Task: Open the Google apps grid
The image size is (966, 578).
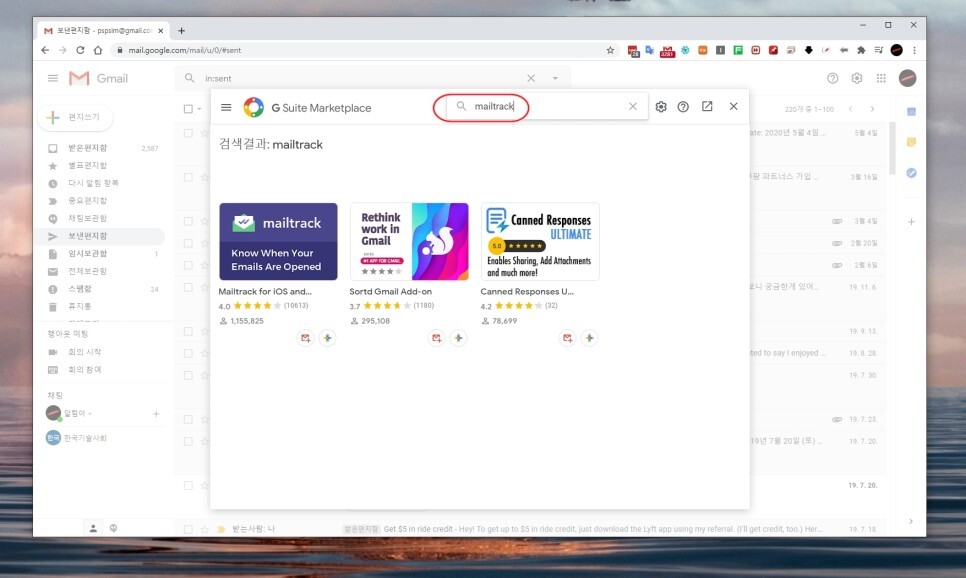Action: click(881, 78)
